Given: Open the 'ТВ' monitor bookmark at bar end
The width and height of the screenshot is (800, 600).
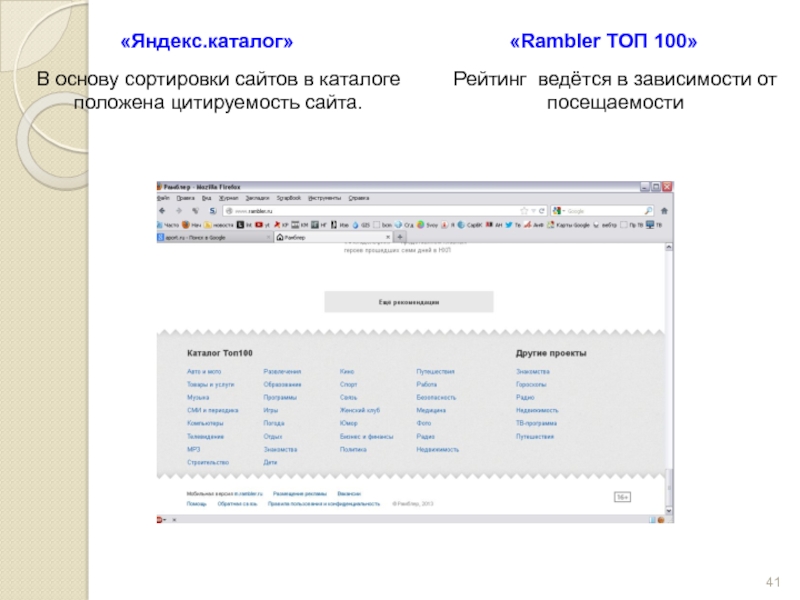Looking at the screenshot, I should point(654,224).
